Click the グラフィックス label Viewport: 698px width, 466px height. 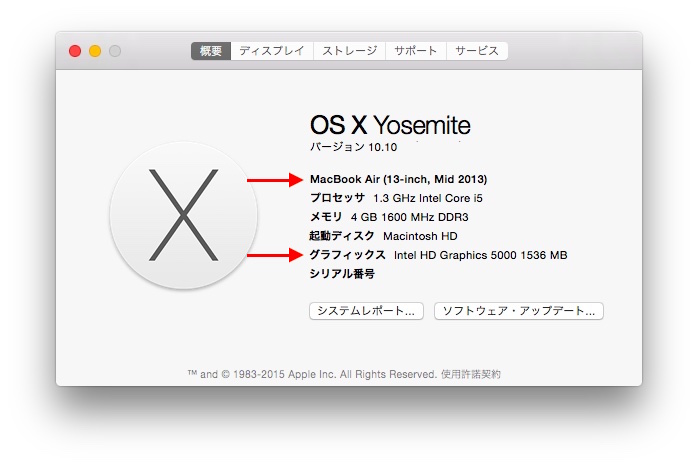tap(348, 255)
